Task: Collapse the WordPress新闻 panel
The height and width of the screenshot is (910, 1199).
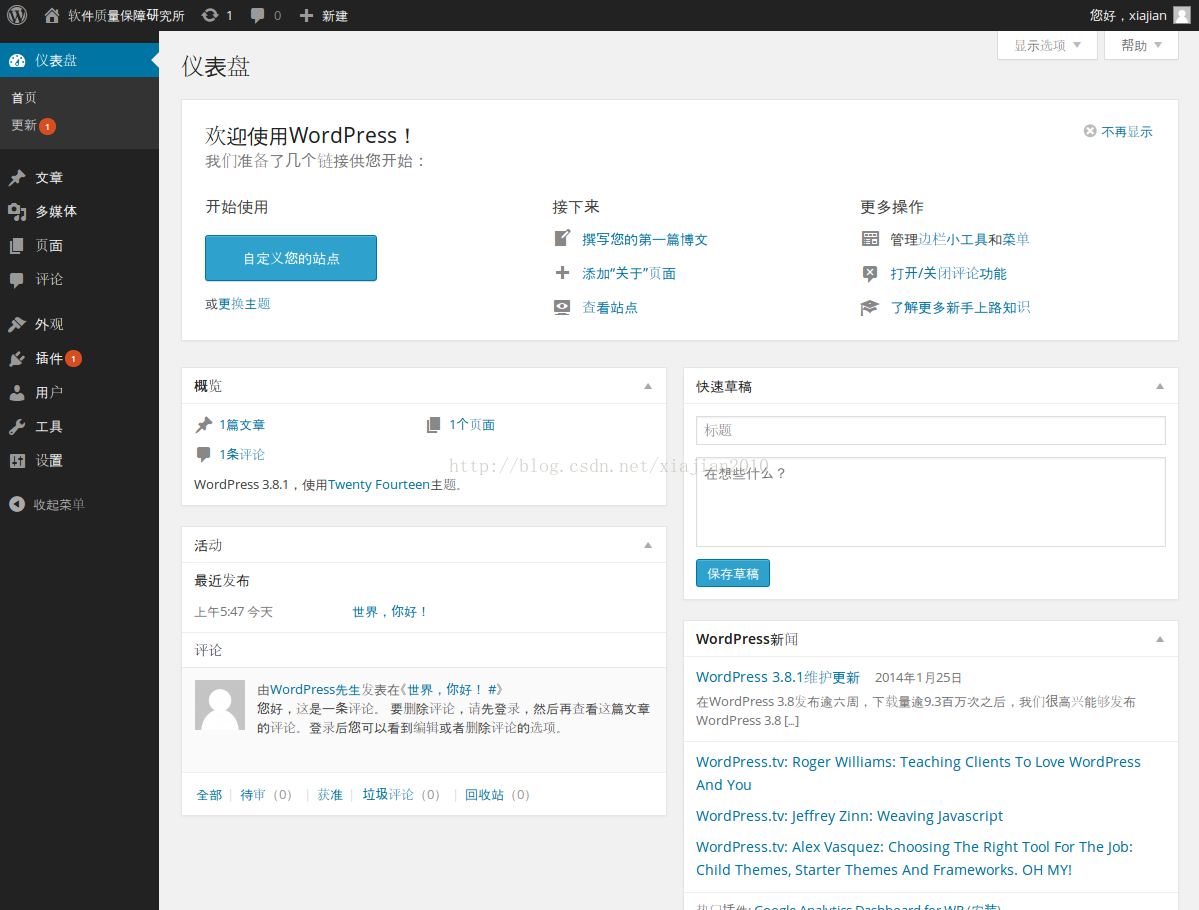Action: coord(1160,639)
